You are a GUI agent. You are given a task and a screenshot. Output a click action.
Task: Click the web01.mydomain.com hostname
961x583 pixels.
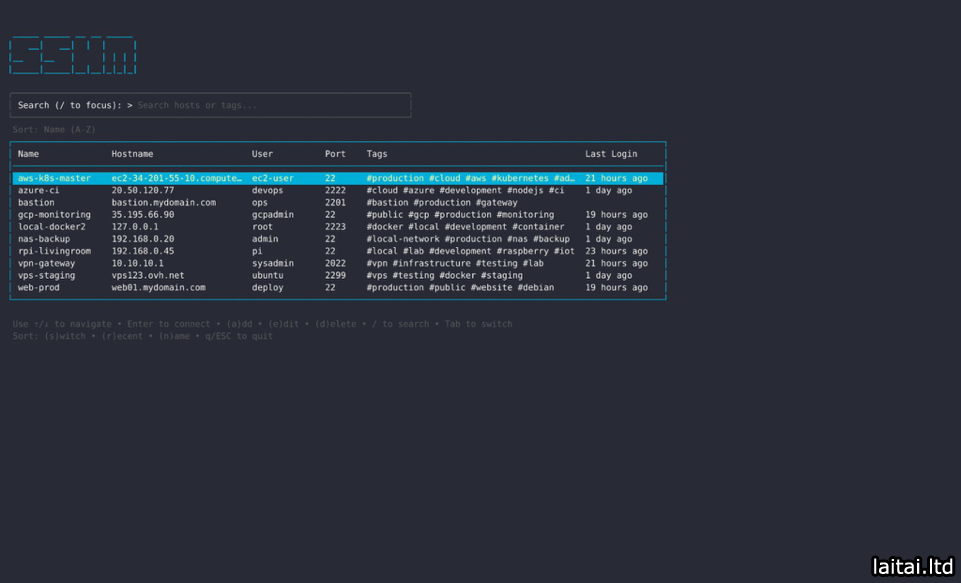click(158, 287)
